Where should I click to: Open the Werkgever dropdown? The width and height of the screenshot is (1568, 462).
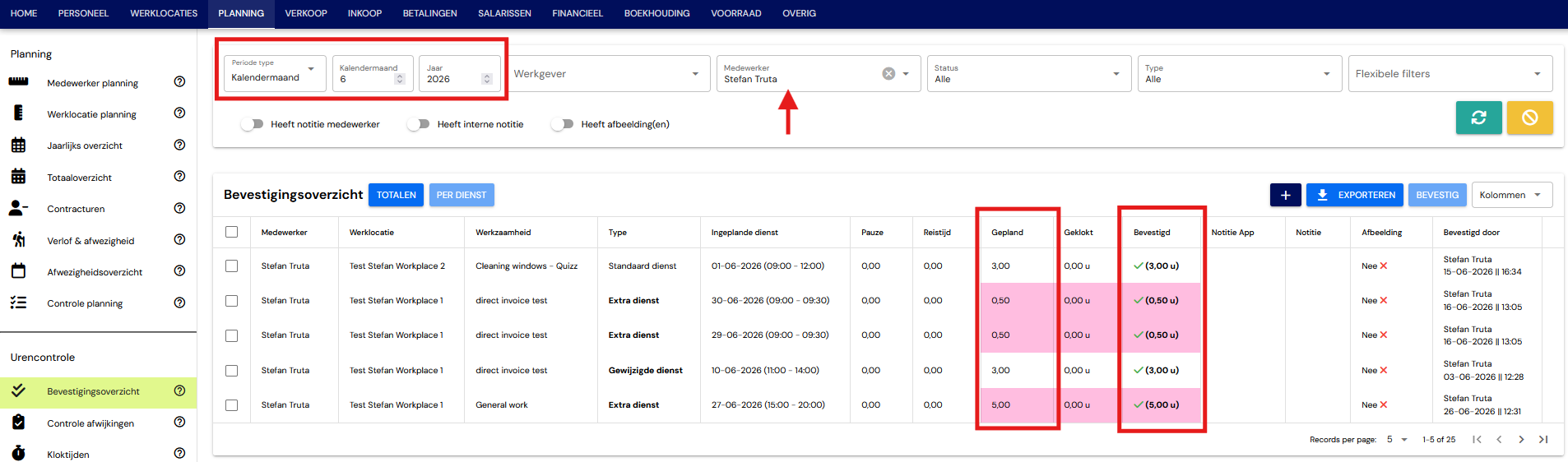(609, 73)
